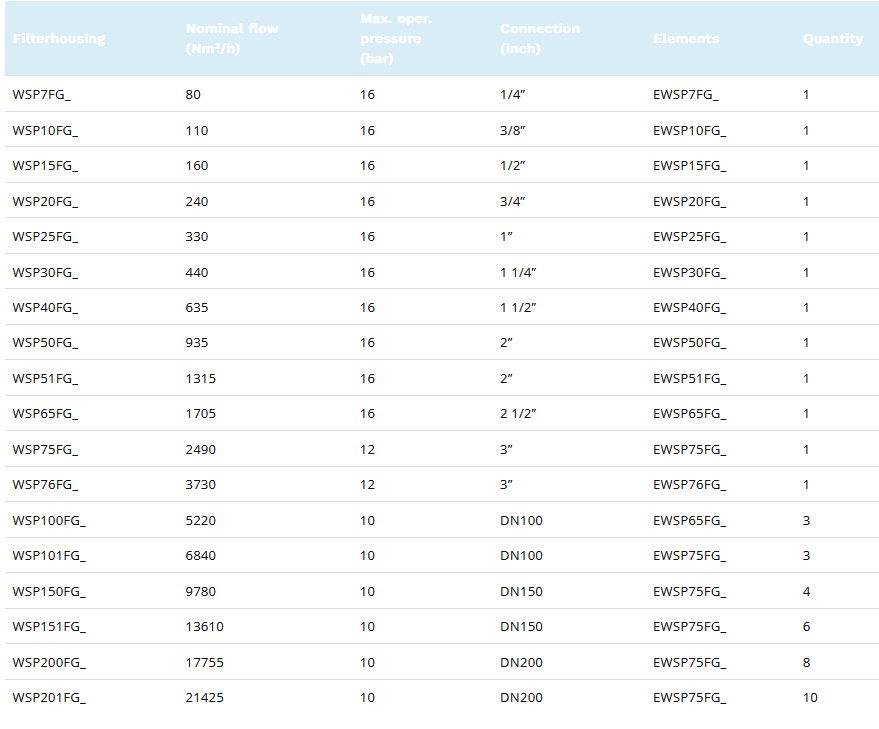Click the Connection (inch) column header
This screenshot has width=879, height=729.
click(539, 39)
